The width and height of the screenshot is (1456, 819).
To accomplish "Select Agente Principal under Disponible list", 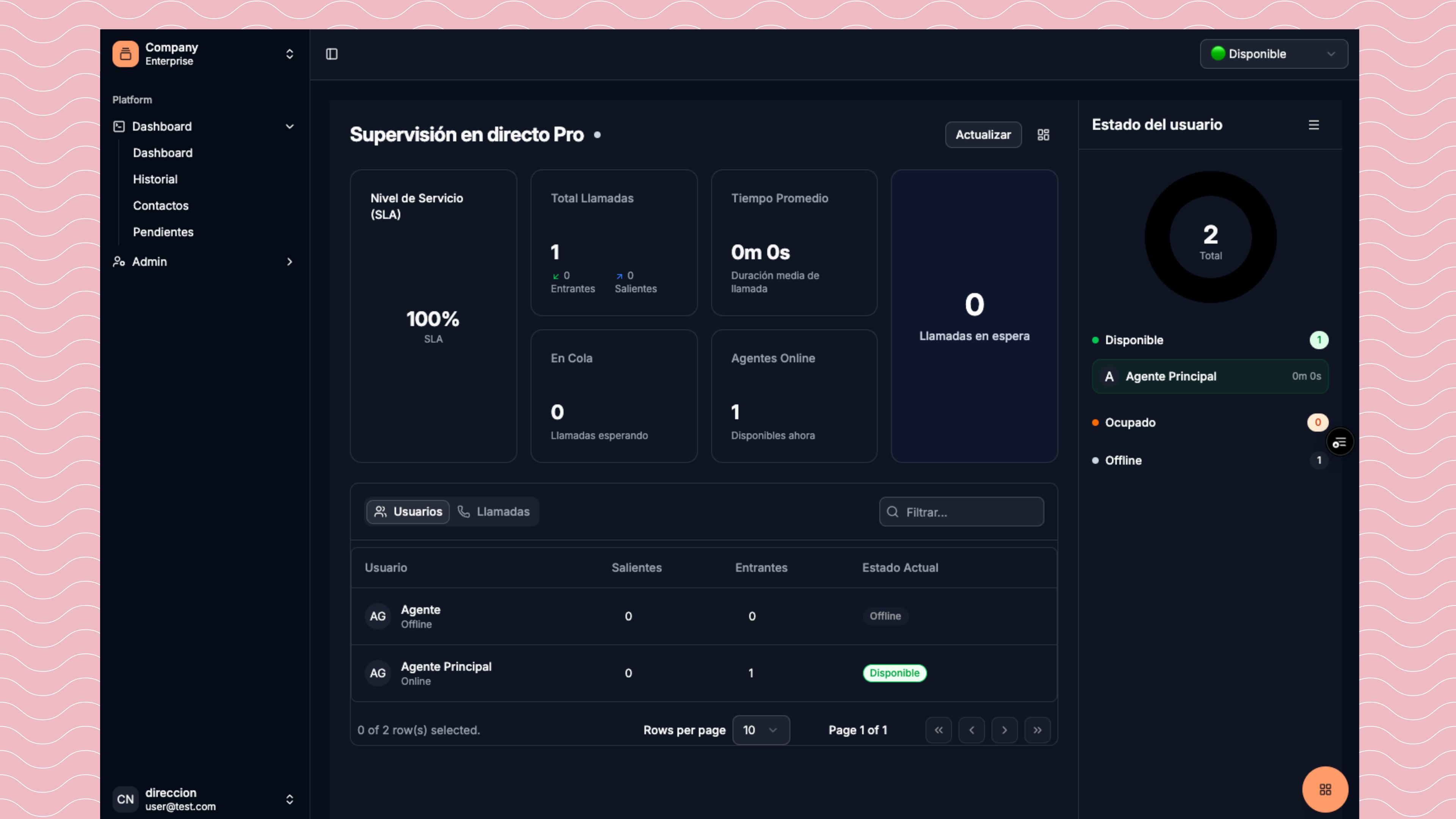I will click(x=1210, y=376).
